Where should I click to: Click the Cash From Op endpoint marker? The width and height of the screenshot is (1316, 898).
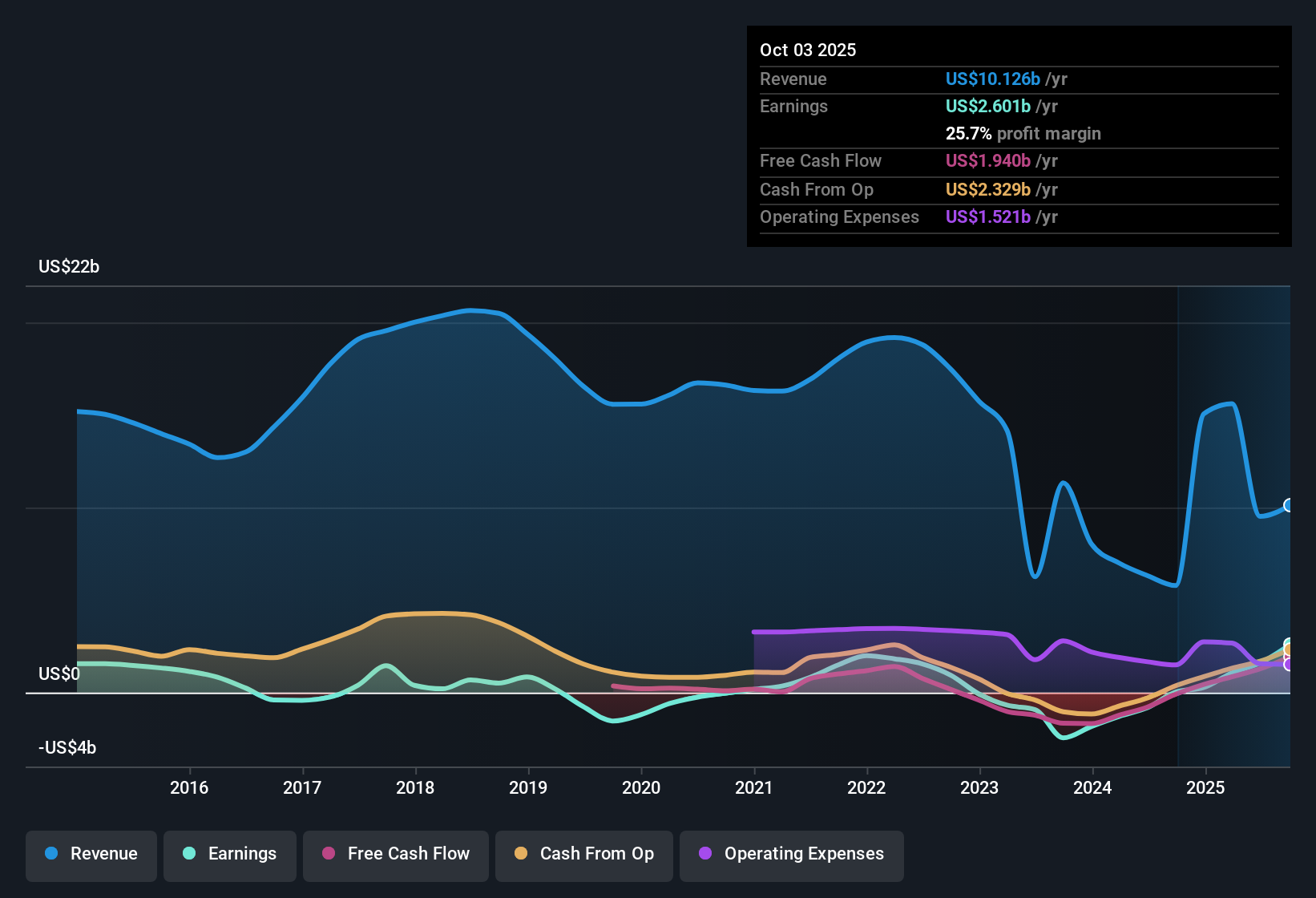click(1287, 648)
